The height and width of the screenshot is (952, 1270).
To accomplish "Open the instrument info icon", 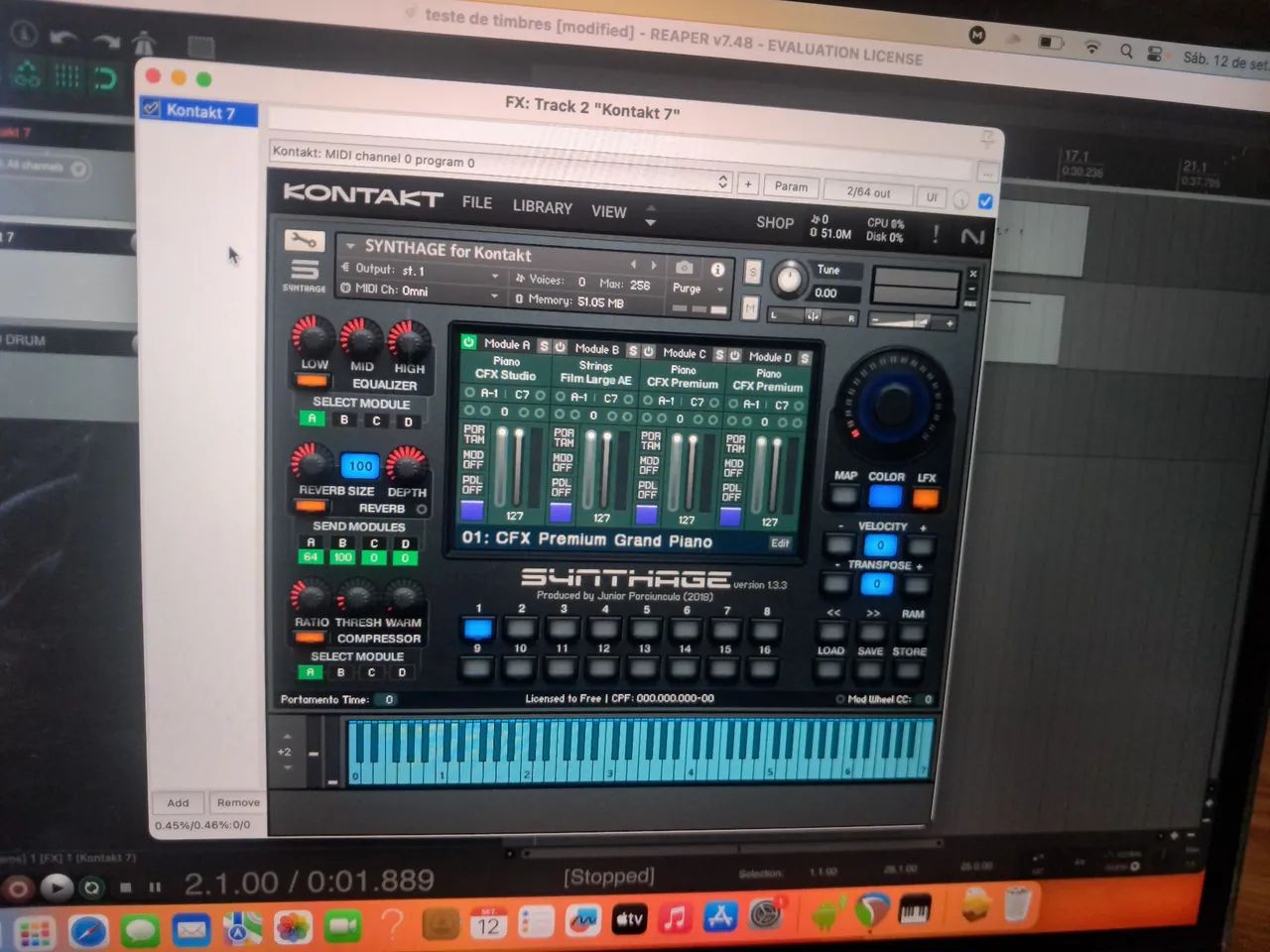I will [717, 270].
